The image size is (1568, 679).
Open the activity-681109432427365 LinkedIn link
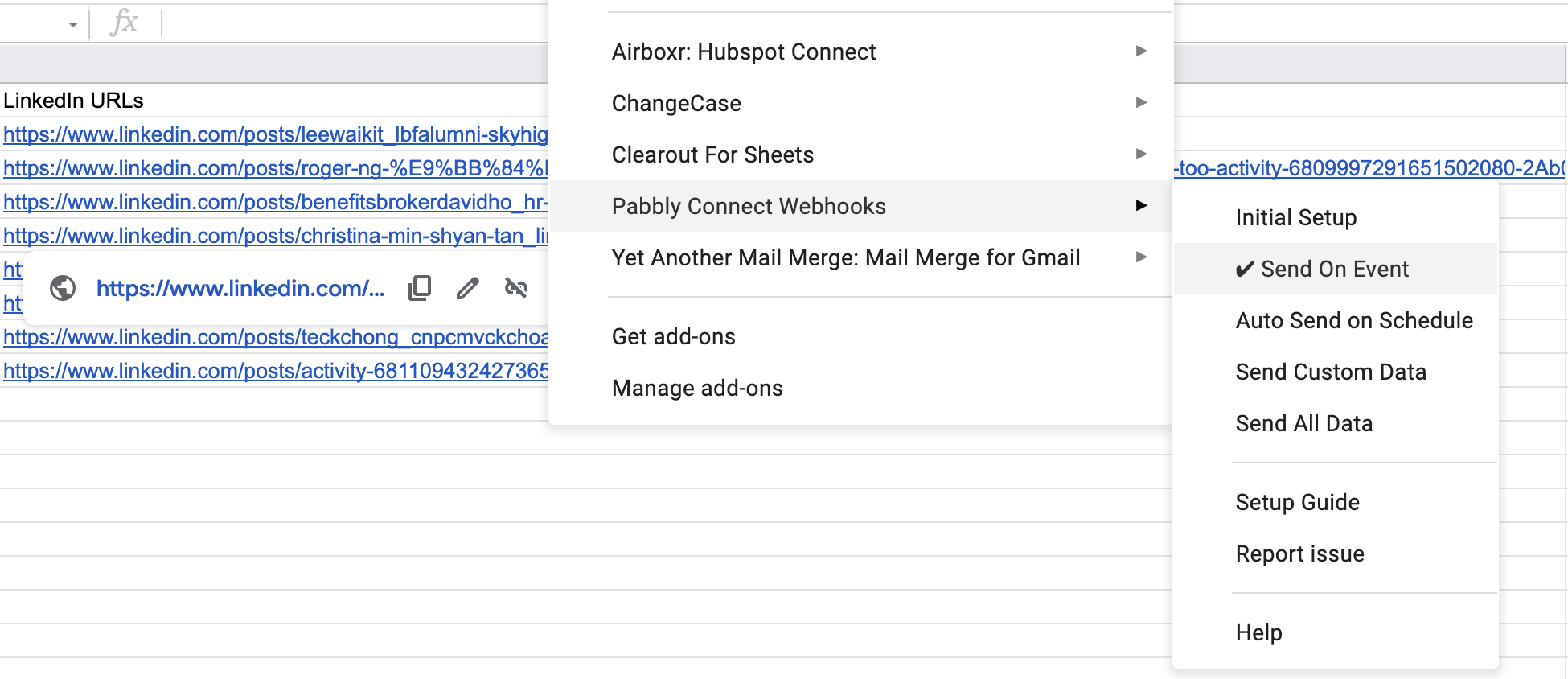276,371
